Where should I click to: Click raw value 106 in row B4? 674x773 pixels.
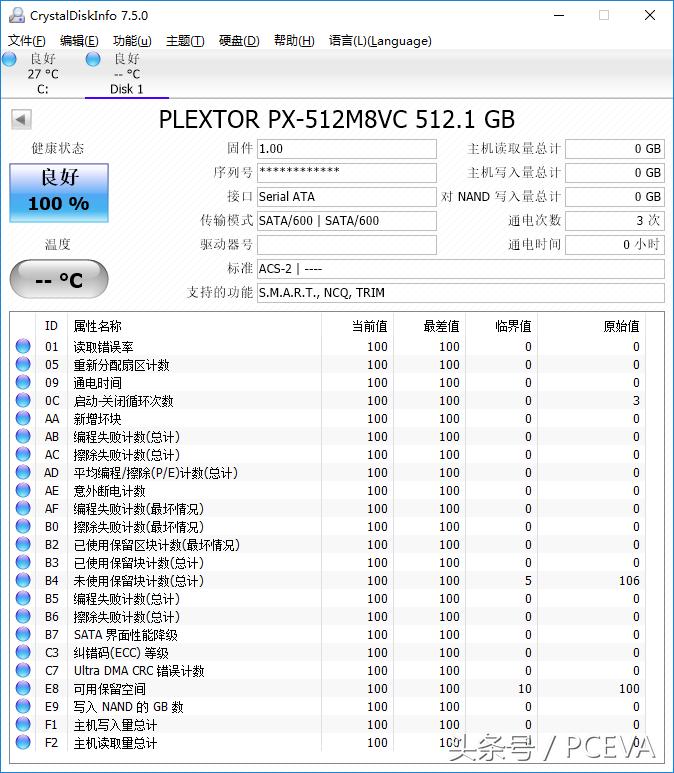(x=629, y=581)
